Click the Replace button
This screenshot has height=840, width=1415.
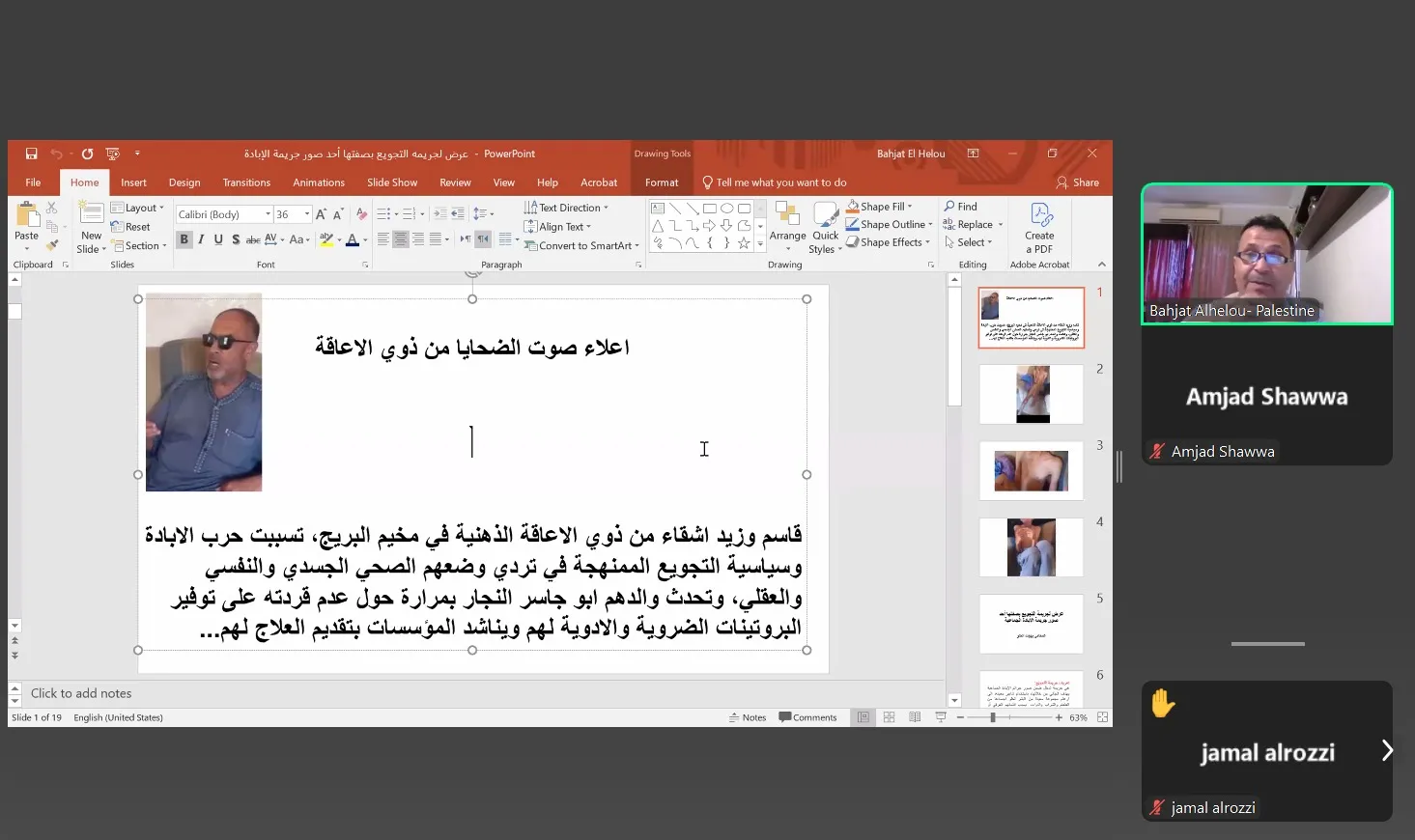click(973, 224)
